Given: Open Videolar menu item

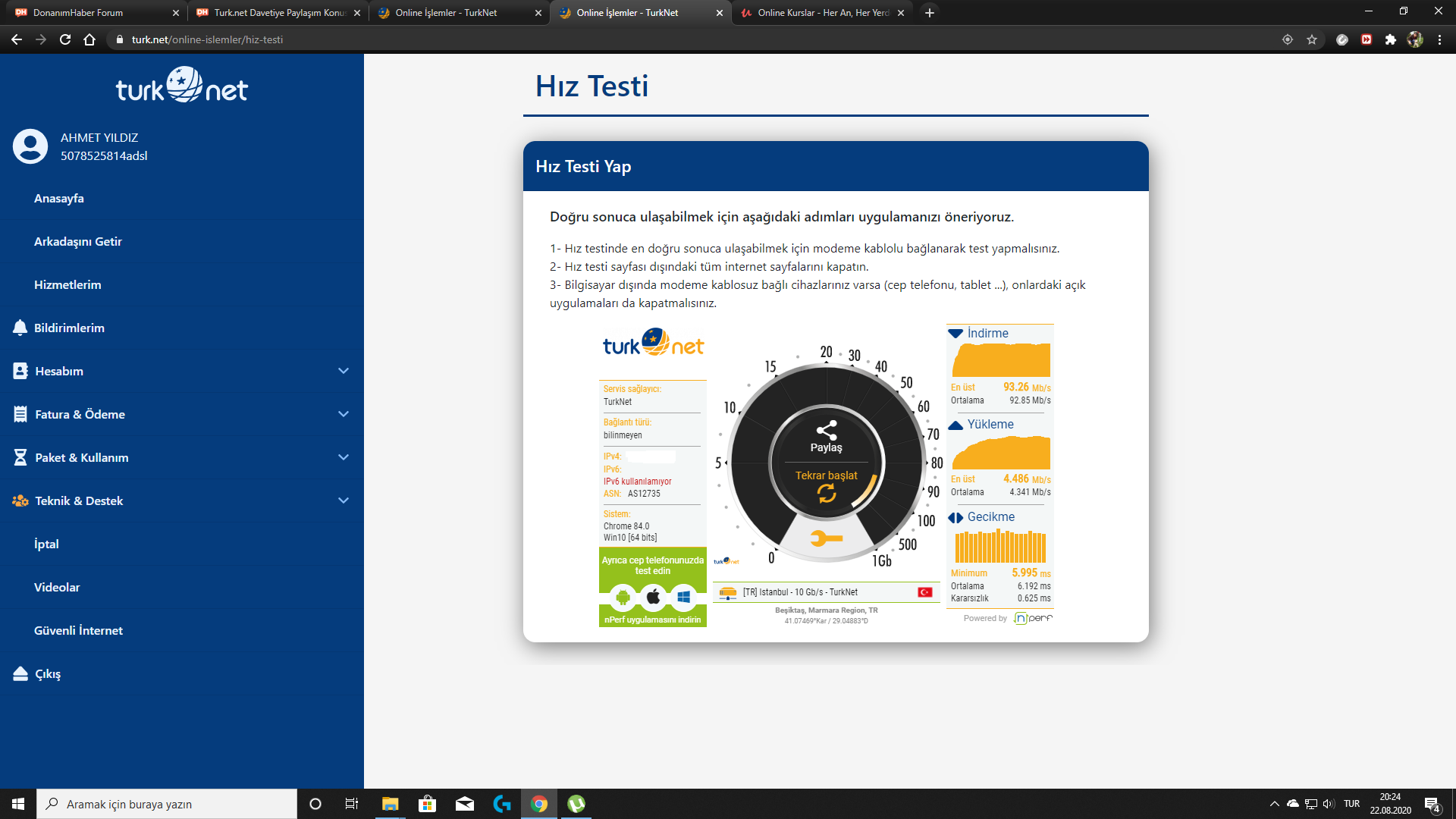Looking at the screenshot, I should (57, 587).
